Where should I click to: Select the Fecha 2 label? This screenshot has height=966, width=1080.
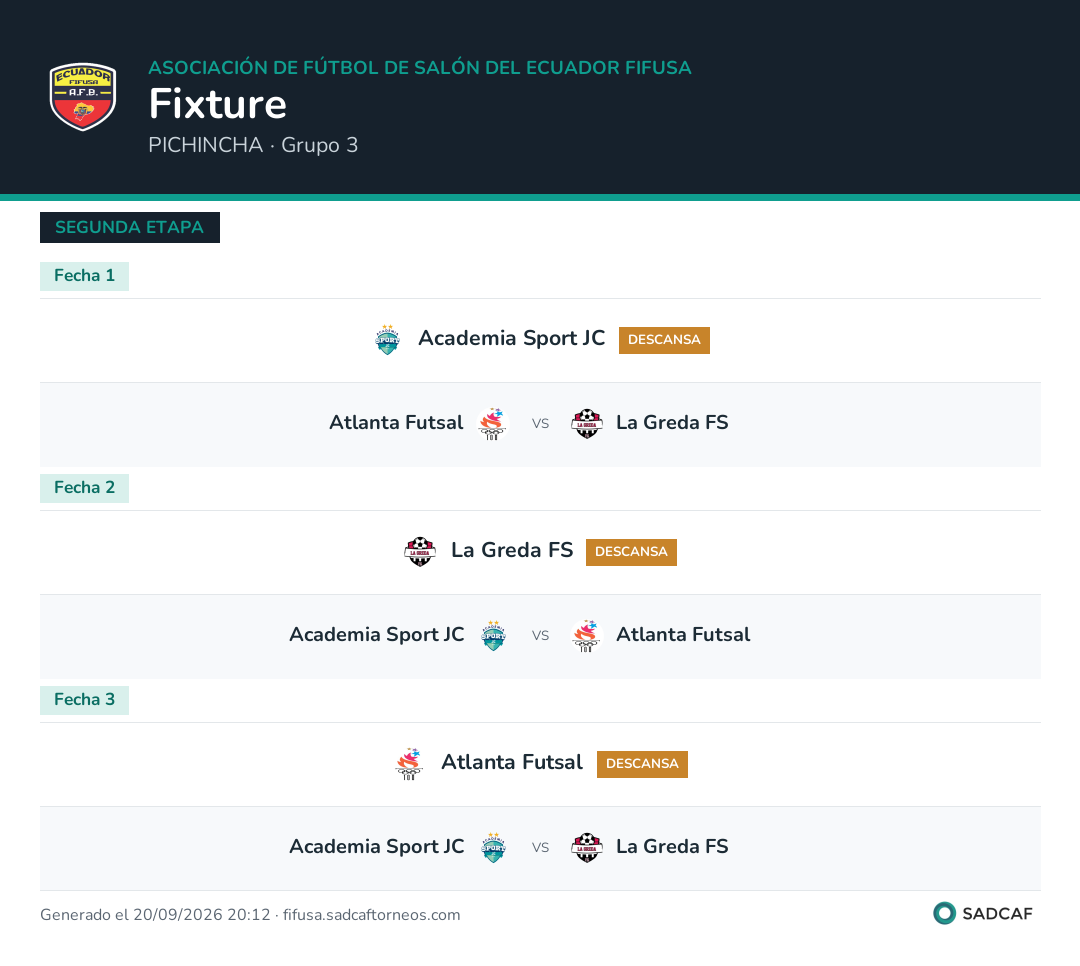84,488
